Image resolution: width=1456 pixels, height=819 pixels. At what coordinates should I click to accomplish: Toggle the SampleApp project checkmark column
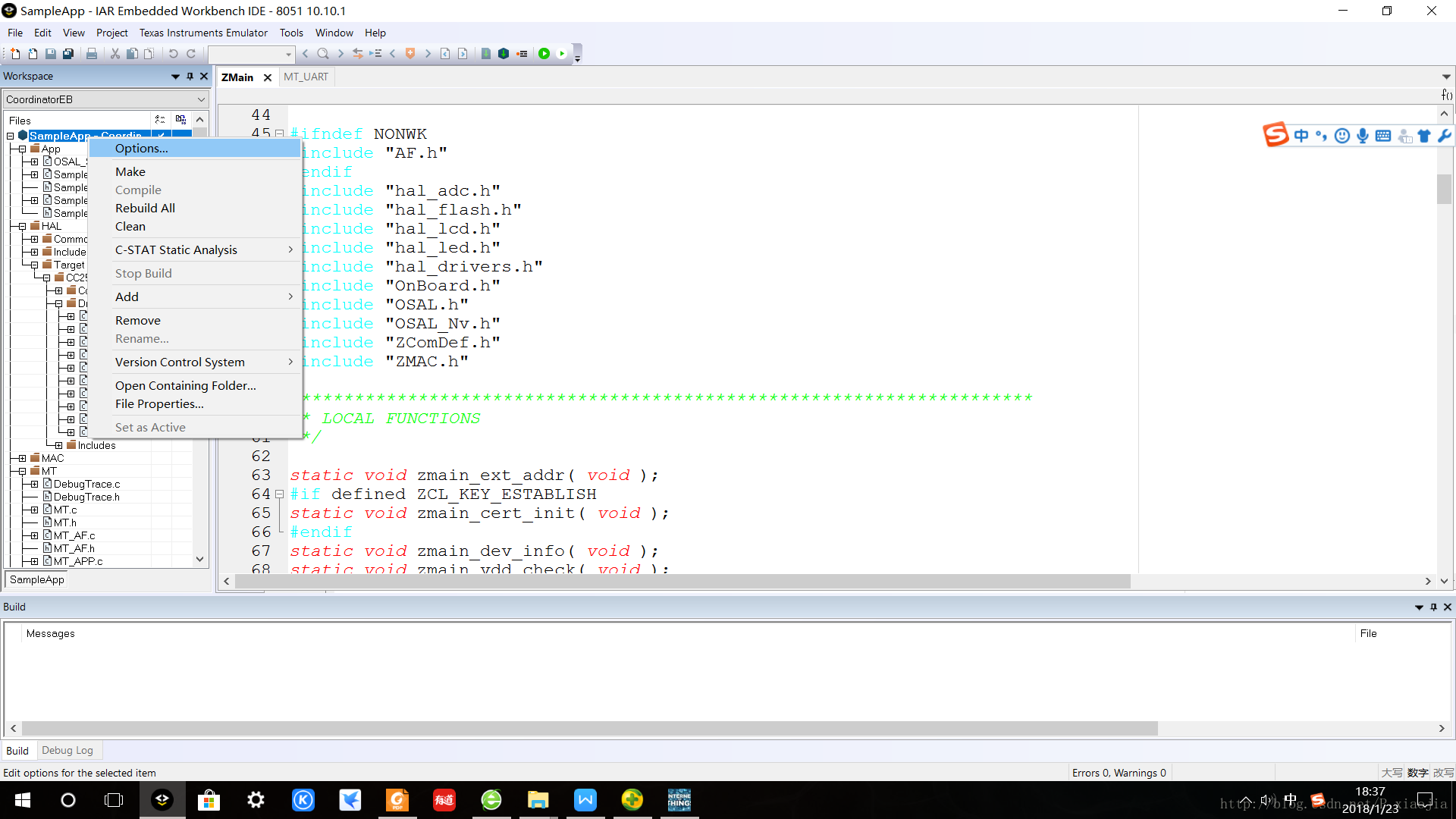pyautogui.click(x=162, y=136)
